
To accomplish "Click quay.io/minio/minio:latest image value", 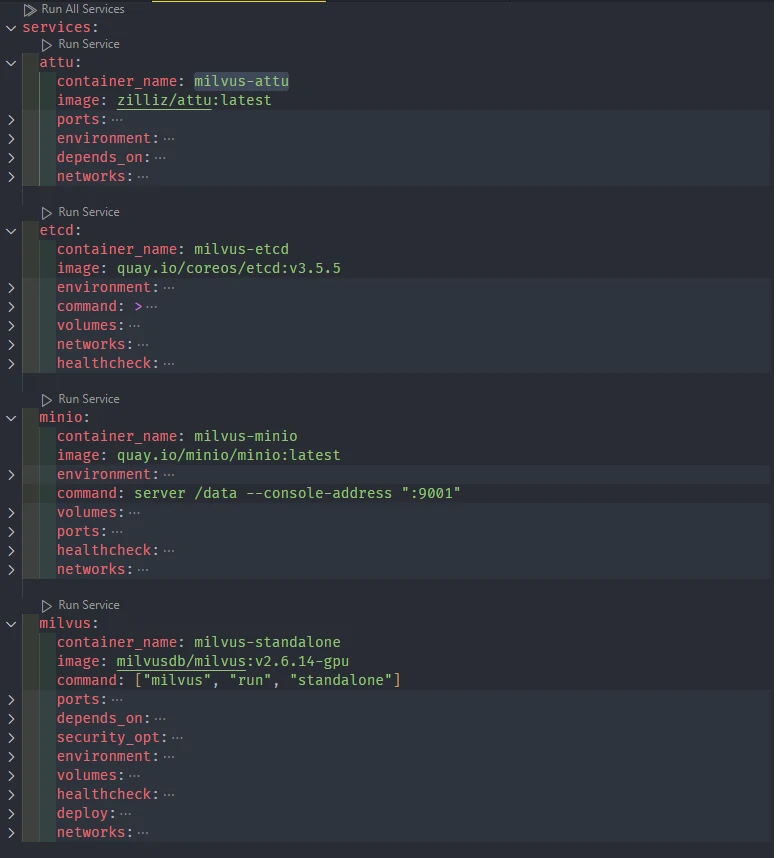I will point(229,455).
